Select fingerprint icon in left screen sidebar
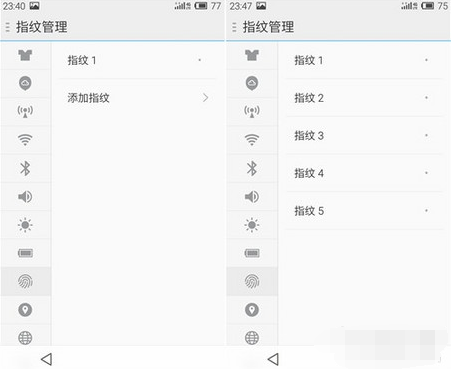Viewport: 454px width, 369px height. pyautogui.click(x=25, y=281)
